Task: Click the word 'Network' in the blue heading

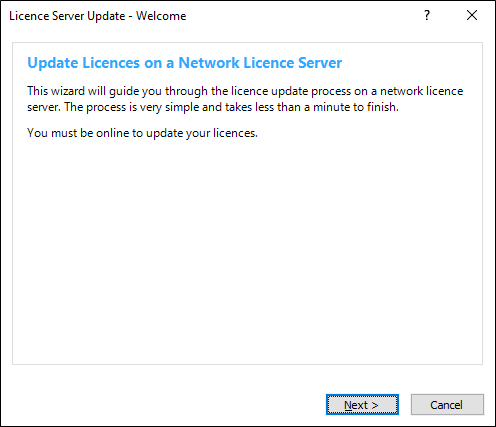Action: 209,63
